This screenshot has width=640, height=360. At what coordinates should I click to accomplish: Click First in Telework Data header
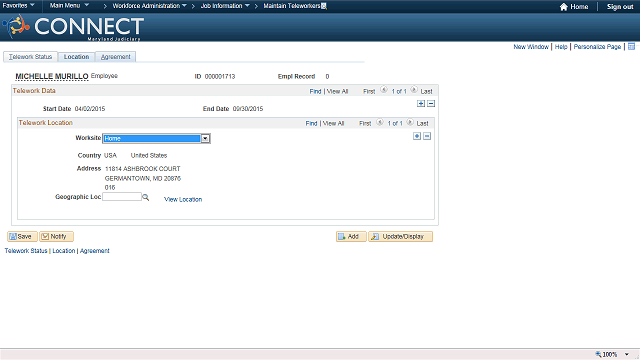(369, 91)
